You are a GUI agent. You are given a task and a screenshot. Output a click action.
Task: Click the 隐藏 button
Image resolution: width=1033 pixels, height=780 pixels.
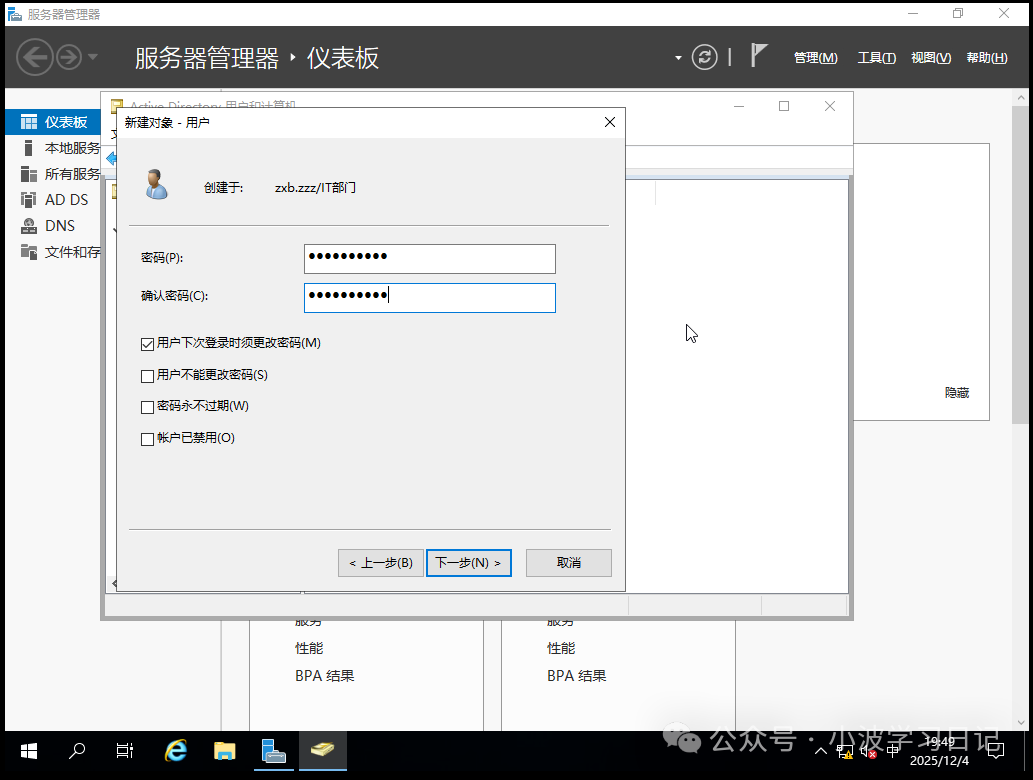click(x=955, y=392)
